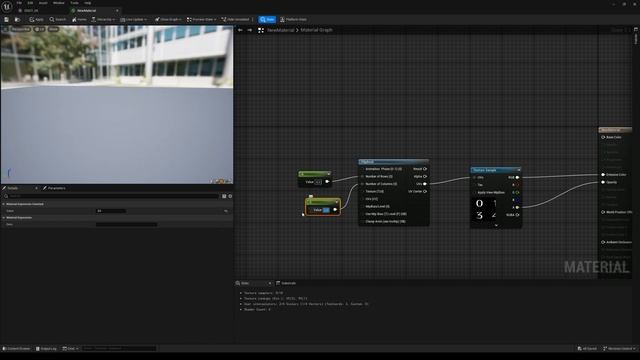640x360 pixels.
Task: Click the Flipbook node header
Action: coord(393,162)
